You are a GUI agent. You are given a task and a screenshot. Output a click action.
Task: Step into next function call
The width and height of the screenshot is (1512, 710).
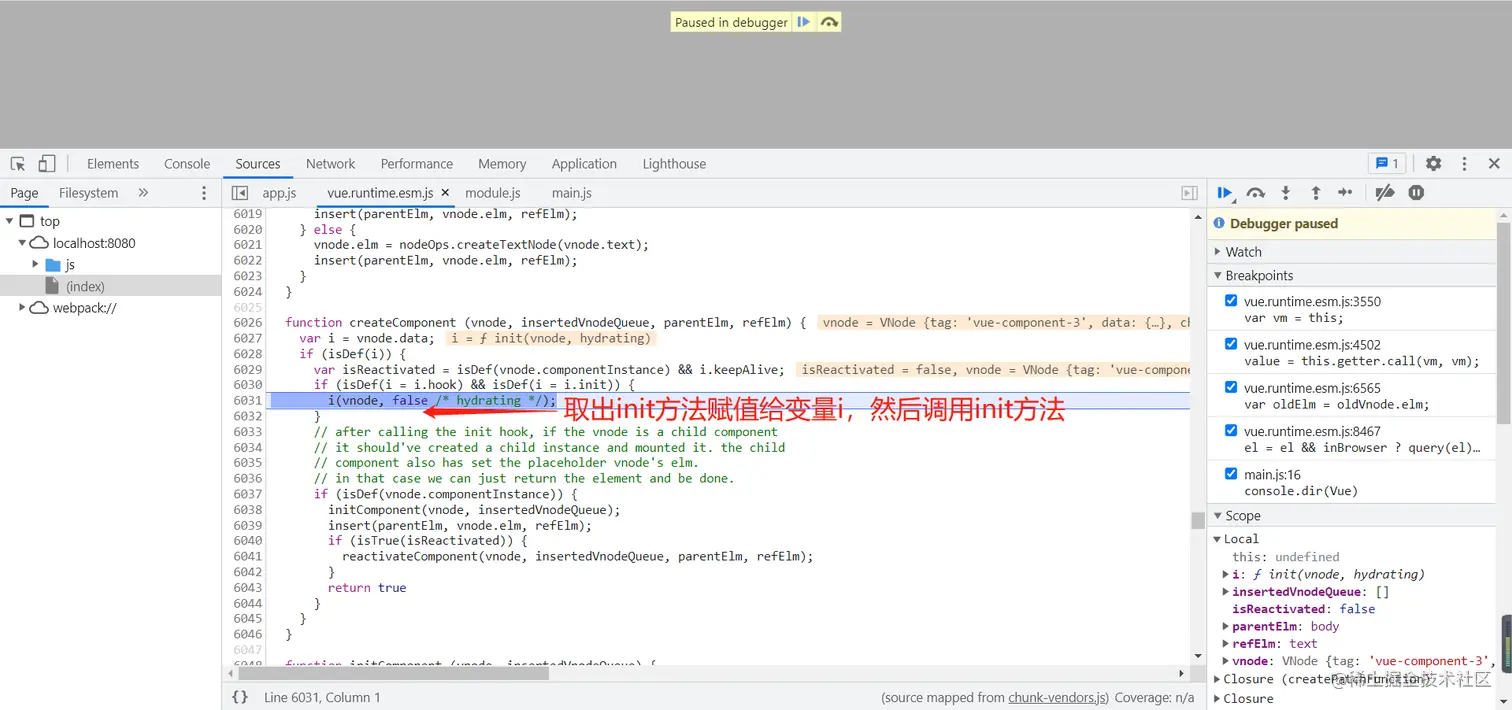(x=1286, y=193)
